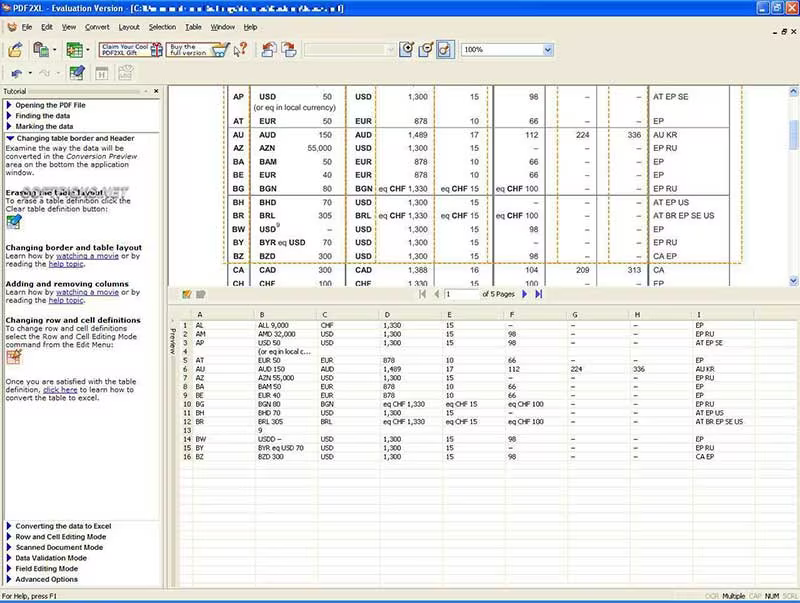
Task: Click the edit-table icon on the preview bar
Action: coord(187,294)
